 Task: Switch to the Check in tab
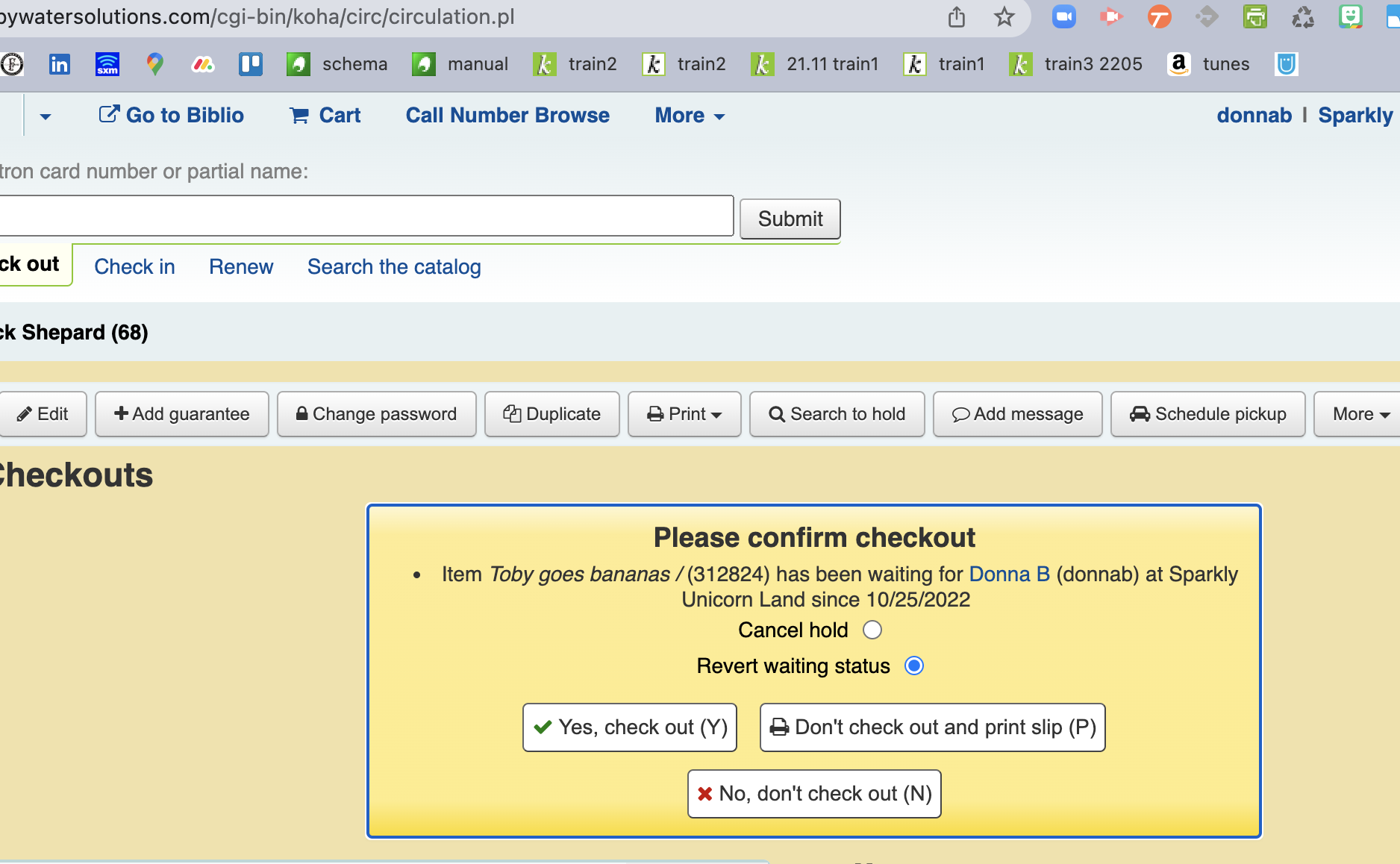point(134,266)
